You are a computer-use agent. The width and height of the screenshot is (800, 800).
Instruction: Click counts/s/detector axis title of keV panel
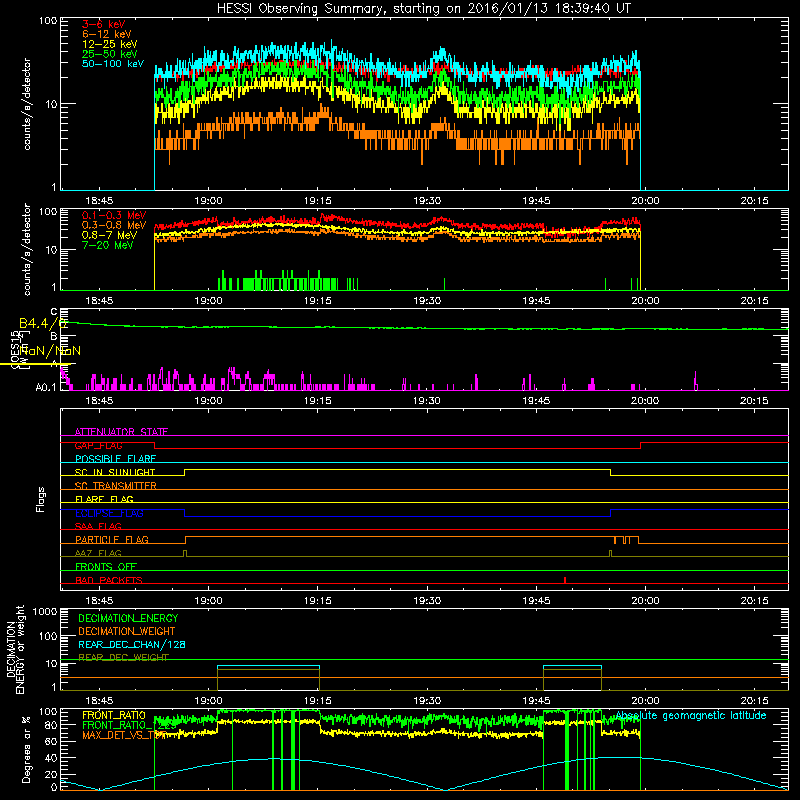point(27,104)
